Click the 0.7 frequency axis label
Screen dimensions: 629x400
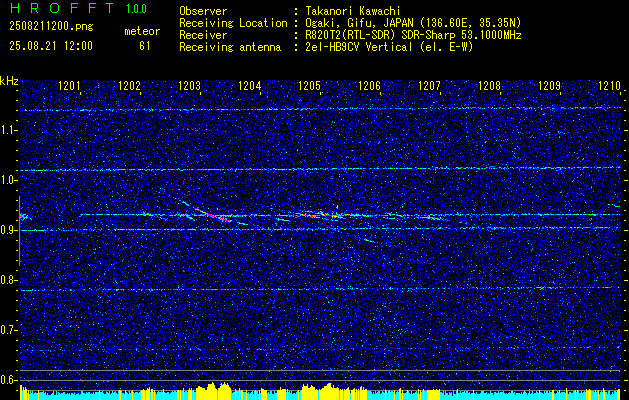8,330
